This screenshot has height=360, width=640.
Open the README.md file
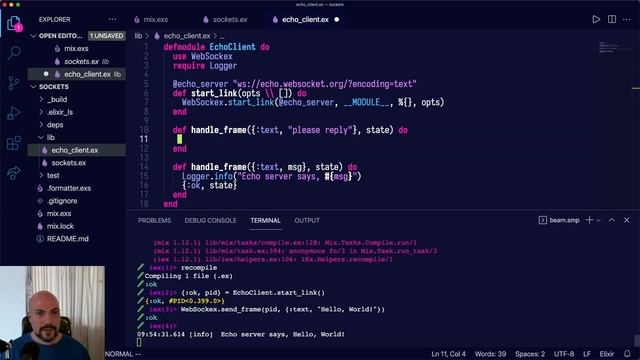pos(77,239)
